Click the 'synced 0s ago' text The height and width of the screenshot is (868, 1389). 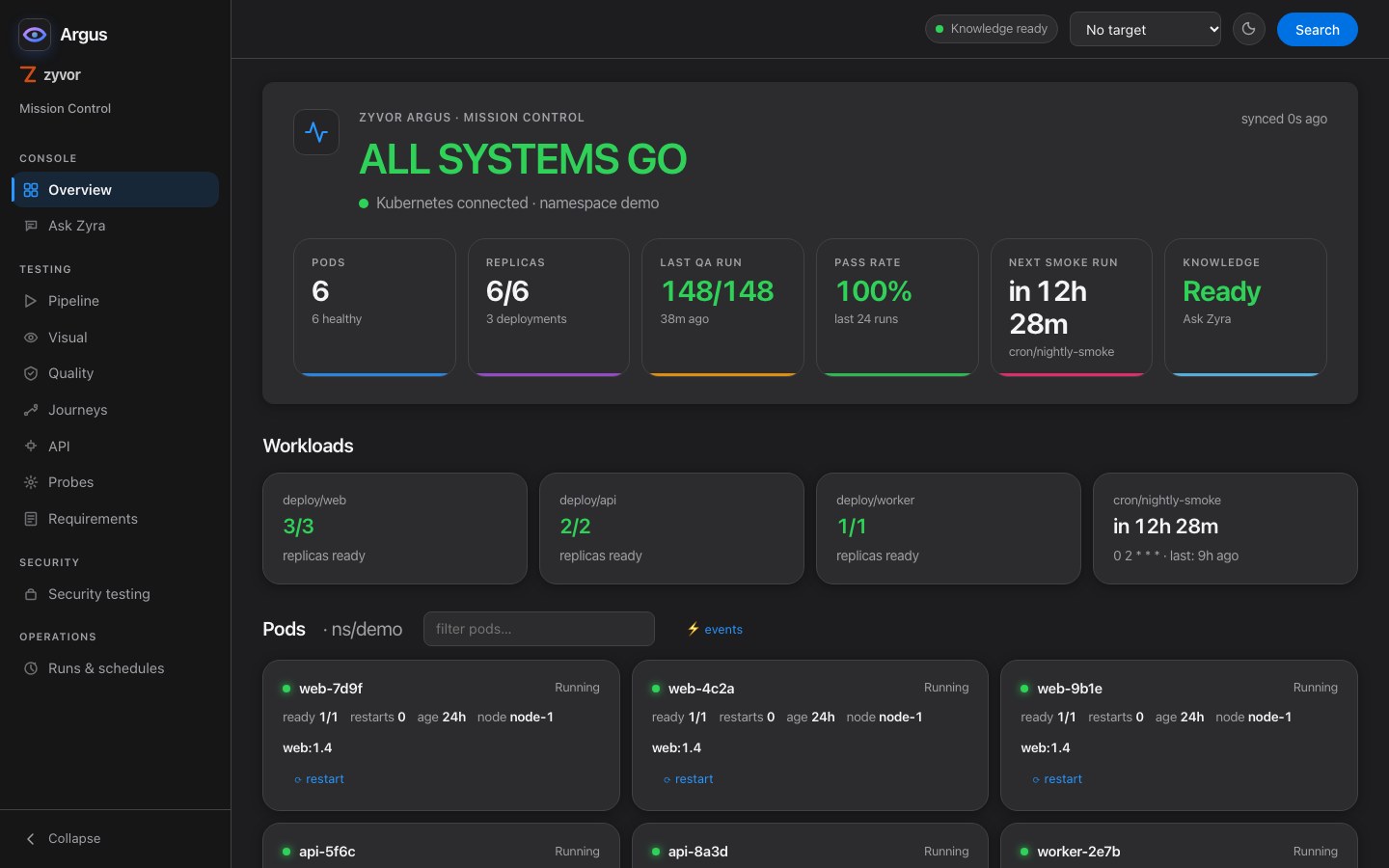1284,119
